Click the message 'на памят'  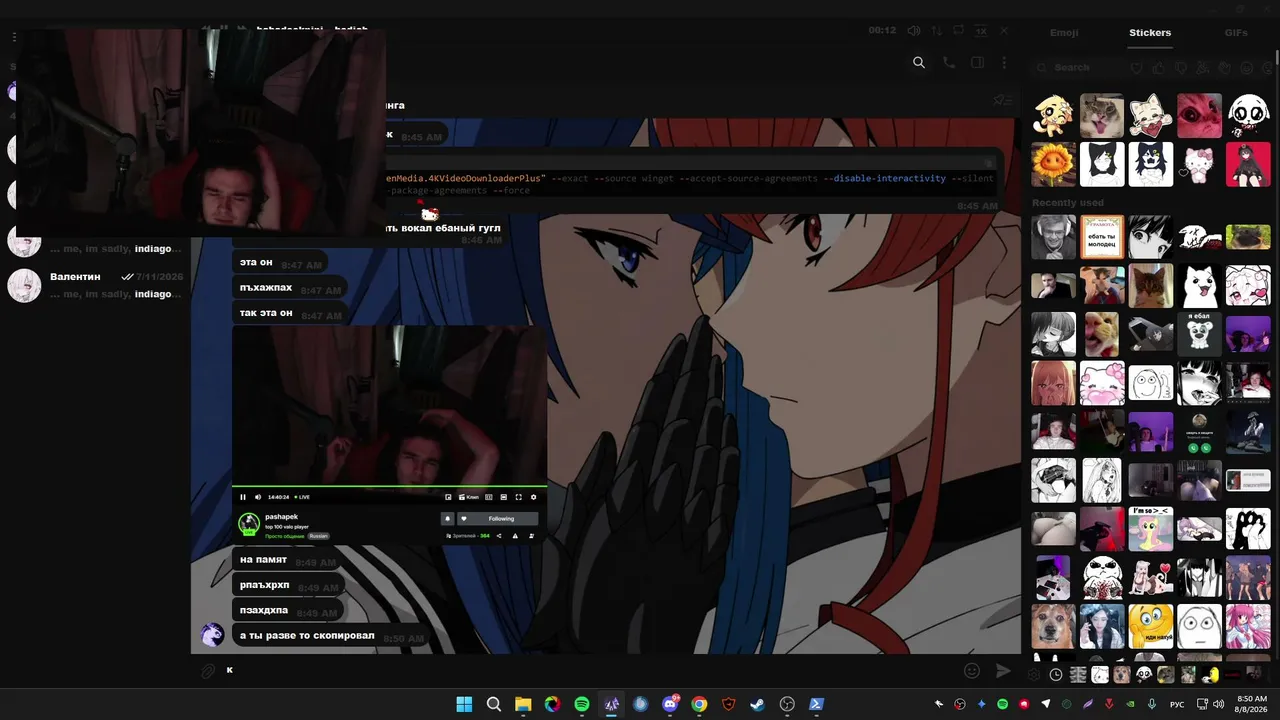click(288, 560)
